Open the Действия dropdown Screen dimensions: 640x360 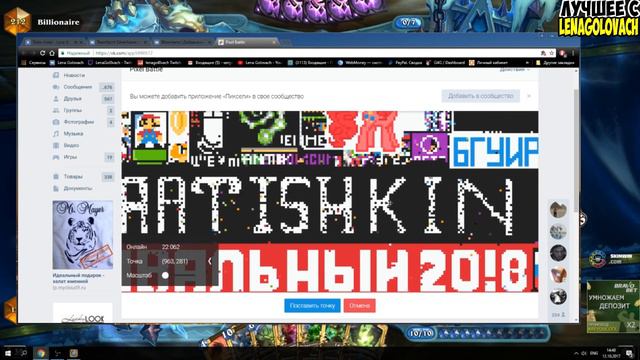pyautogui.click(x=514, y=70)
